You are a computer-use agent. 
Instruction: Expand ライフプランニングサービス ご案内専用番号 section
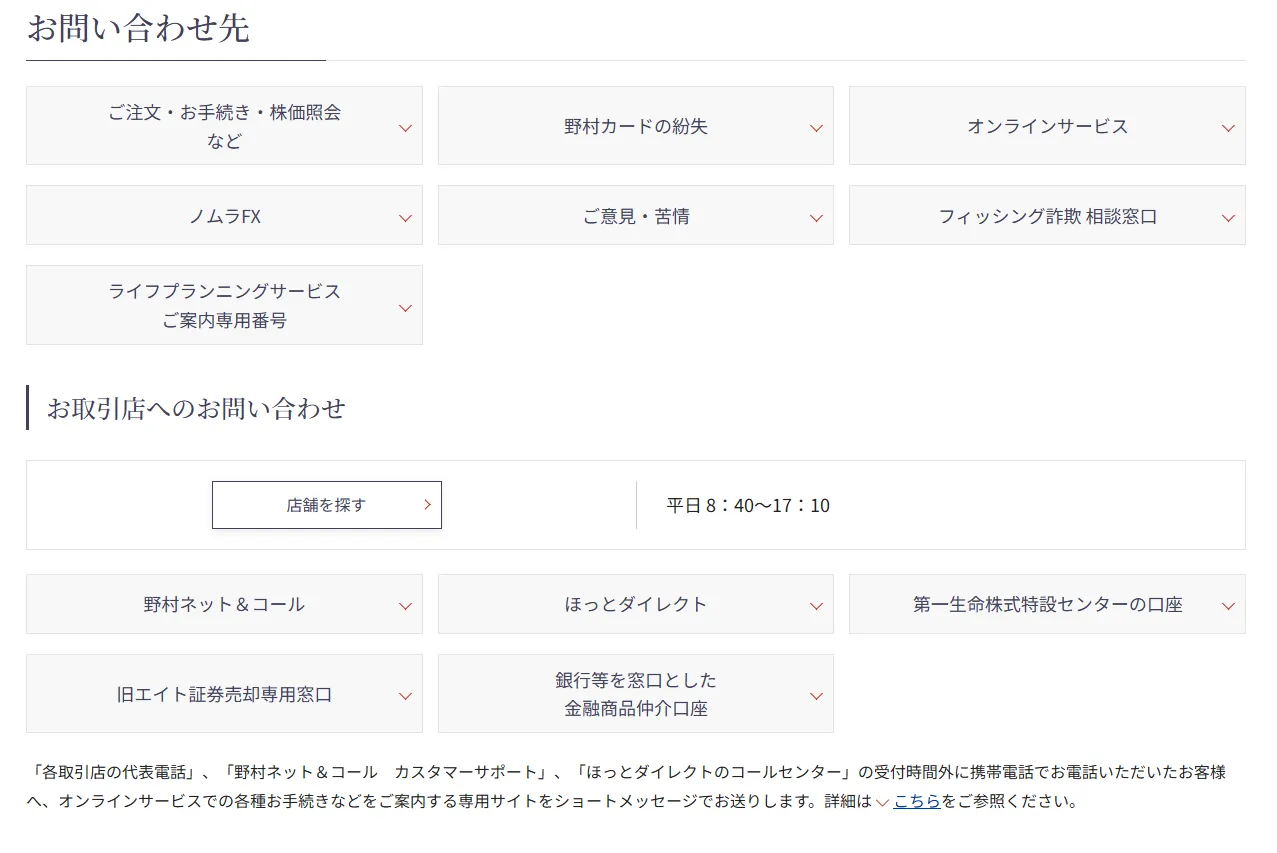click(224, 305)
